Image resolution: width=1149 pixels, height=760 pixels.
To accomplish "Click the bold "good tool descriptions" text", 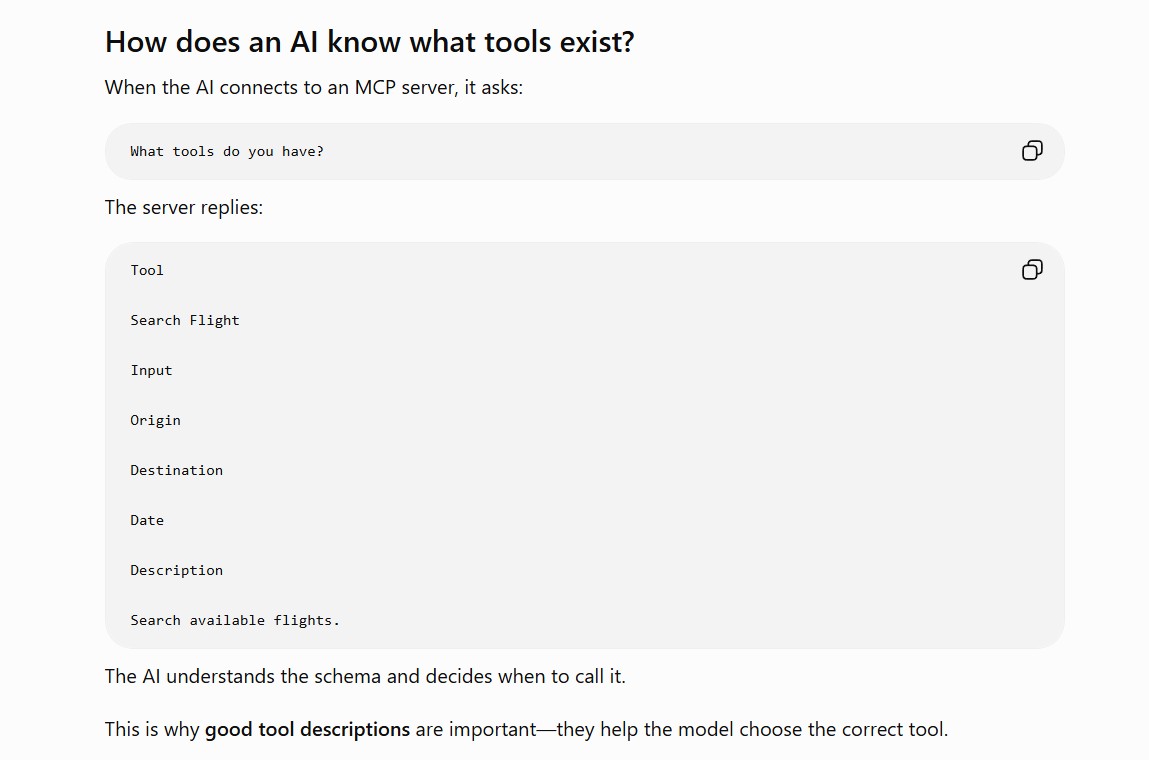I will point(307,729).
